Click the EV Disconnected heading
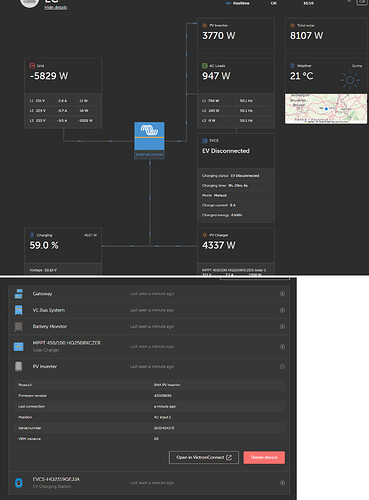 coord(226,151)
